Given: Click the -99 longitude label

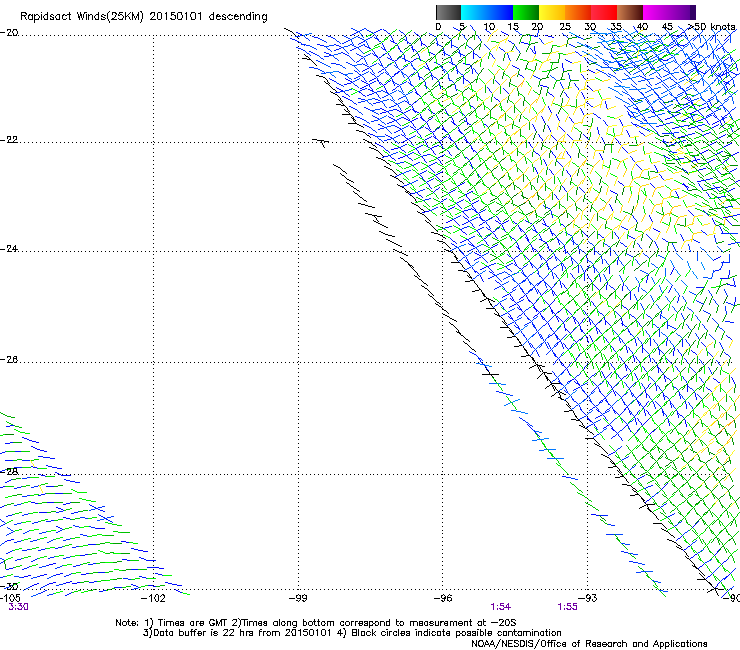Looking at the screenshot, I should [x=298, y=598].
